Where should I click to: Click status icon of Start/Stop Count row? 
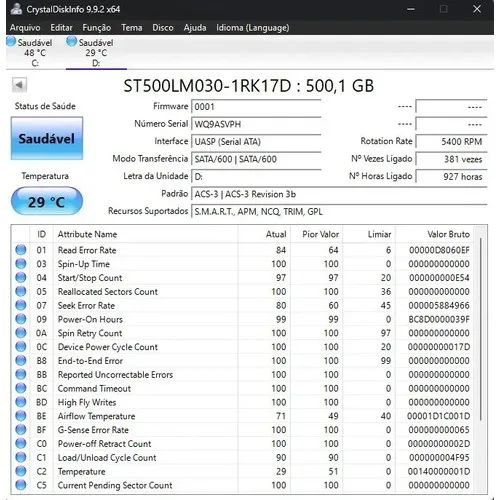click(x=21, y=277)
